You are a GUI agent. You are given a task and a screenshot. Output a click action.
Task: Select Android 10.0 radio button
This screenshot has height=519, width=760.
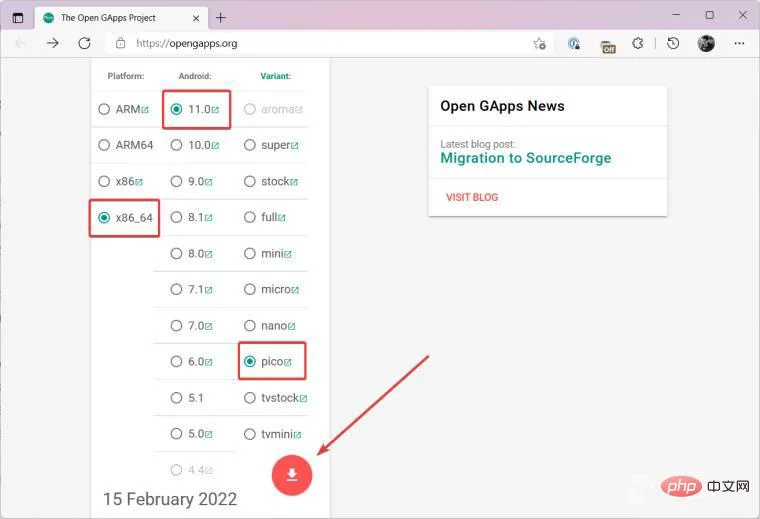(x=176, y=145)
